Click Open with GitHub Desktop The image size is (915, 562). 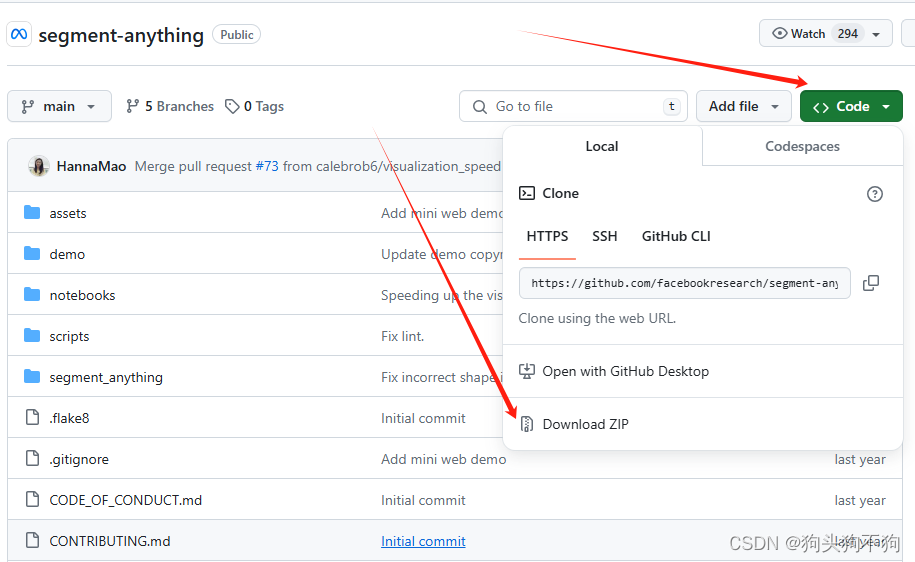tap(626, 371)
